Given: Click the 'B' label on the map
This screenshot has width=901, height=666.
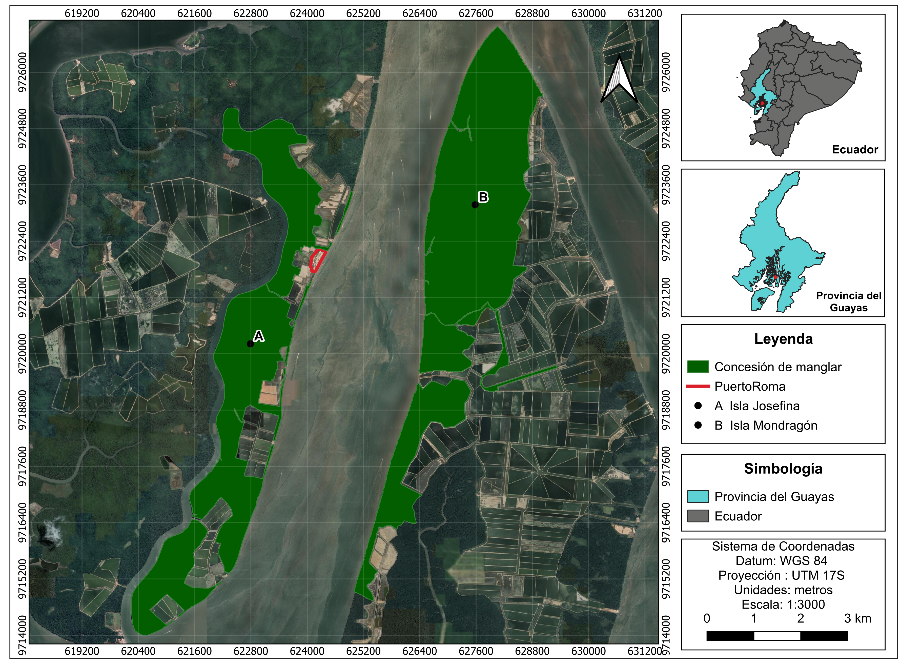Looking at the screenshot, I should 483,197.
